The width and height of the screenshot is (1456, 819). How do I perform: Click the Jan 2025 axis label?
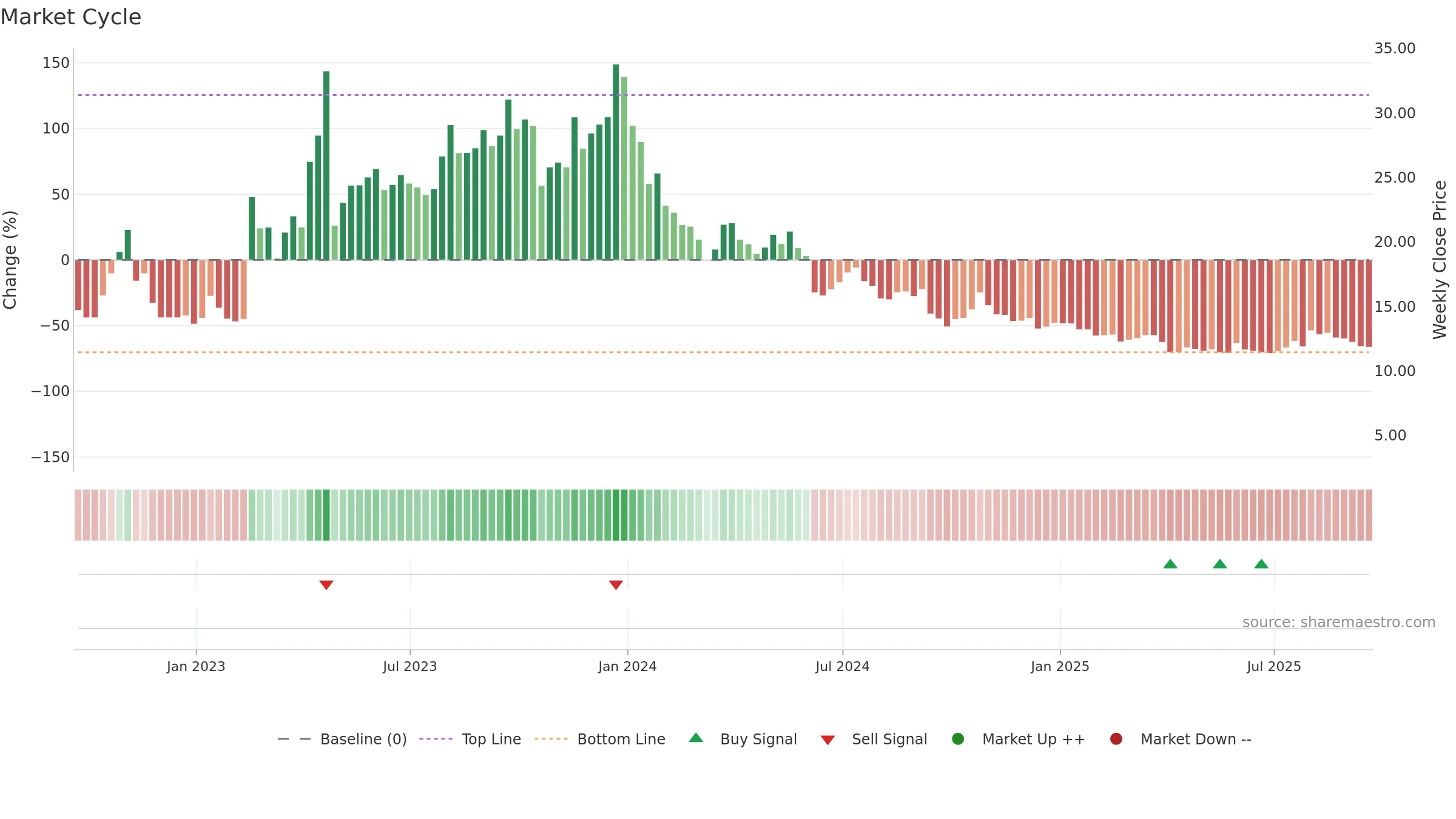(x=1060, y=666)
